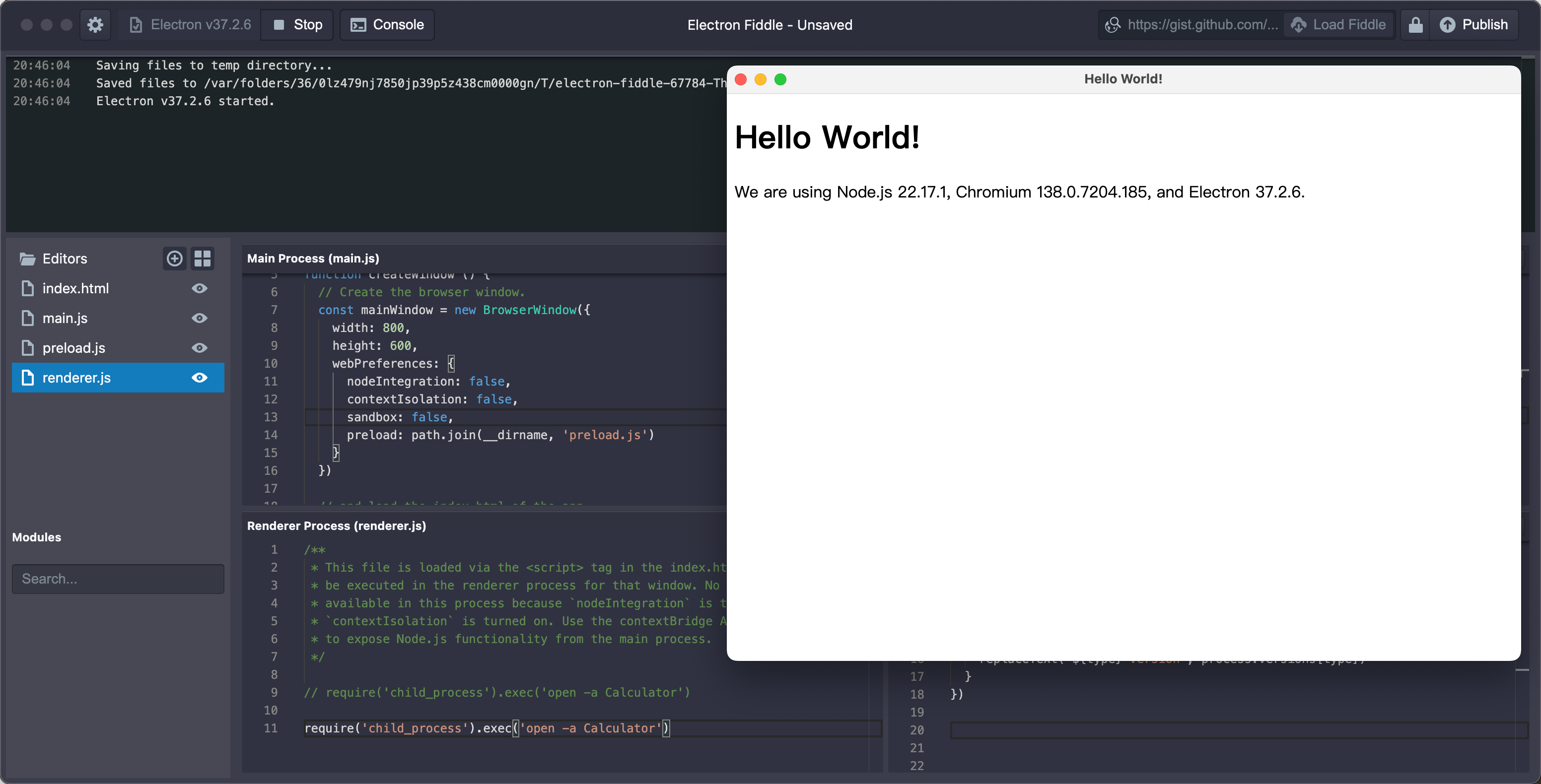Screen dimensions: 1541x784
Task: Click the height: 600 line in main.js
Action: coord(374,346)
